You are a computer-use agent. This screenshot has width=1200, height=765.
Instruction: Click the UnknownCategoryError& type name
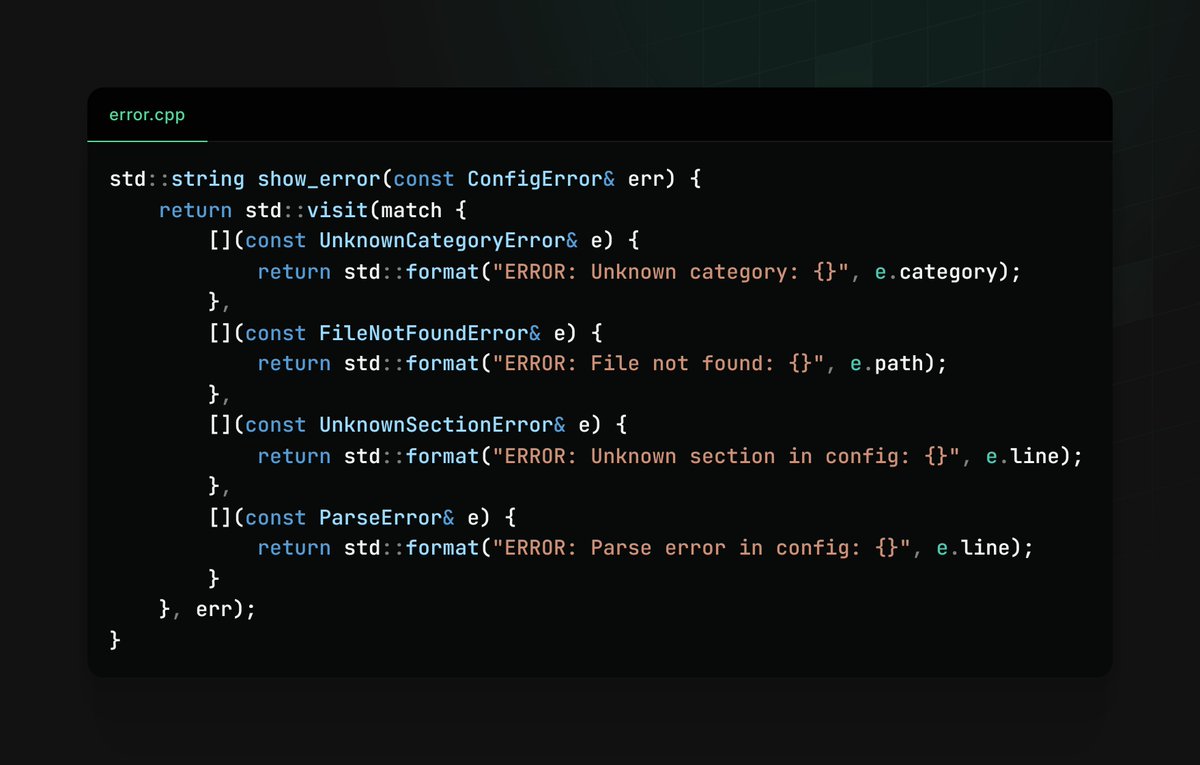[449, 242]
